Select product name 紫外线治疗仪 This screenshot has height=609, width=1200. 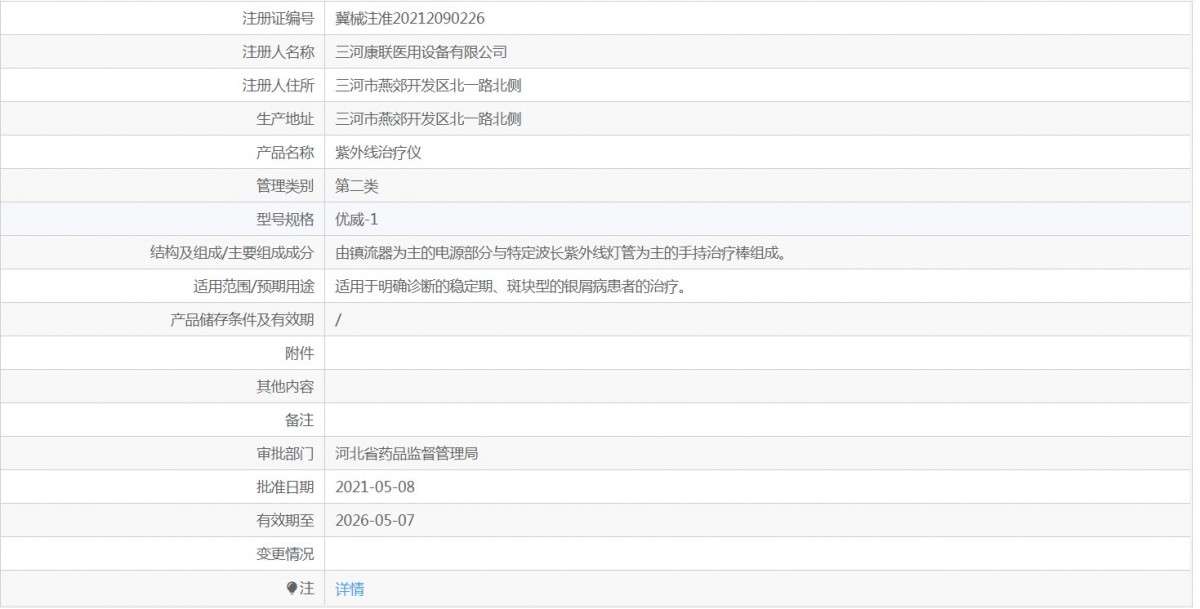point(378,152)
